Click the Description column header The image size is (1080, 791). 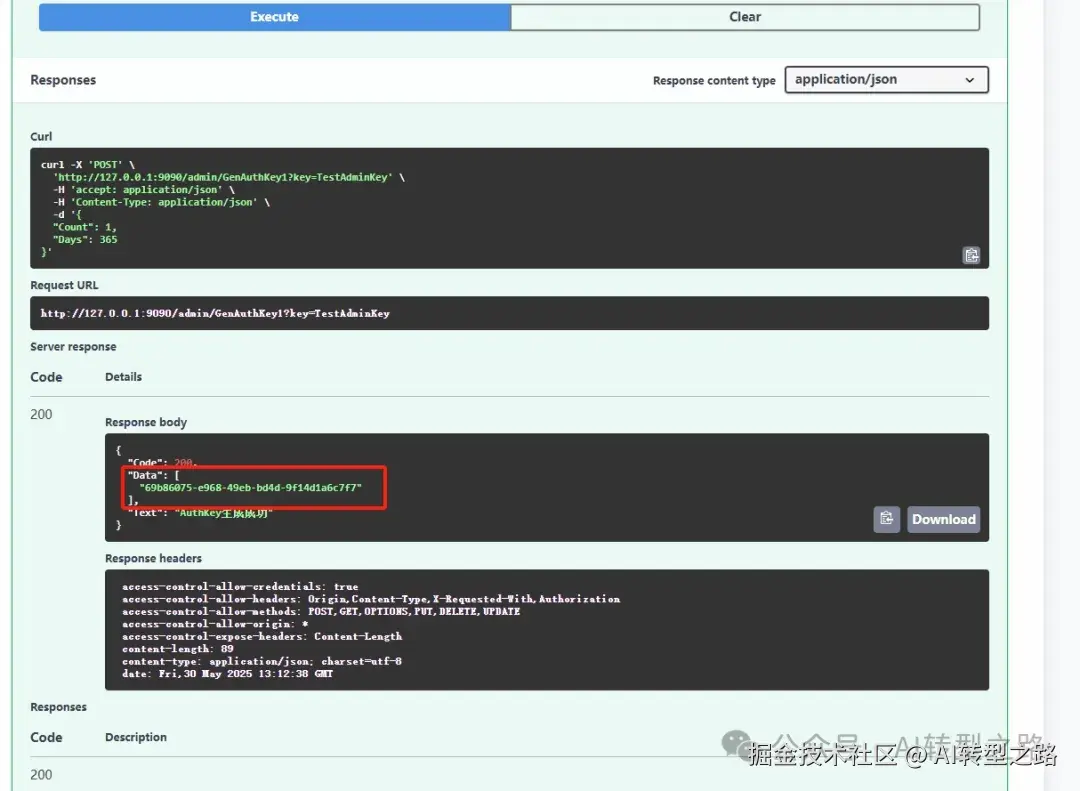coord(136,737)
